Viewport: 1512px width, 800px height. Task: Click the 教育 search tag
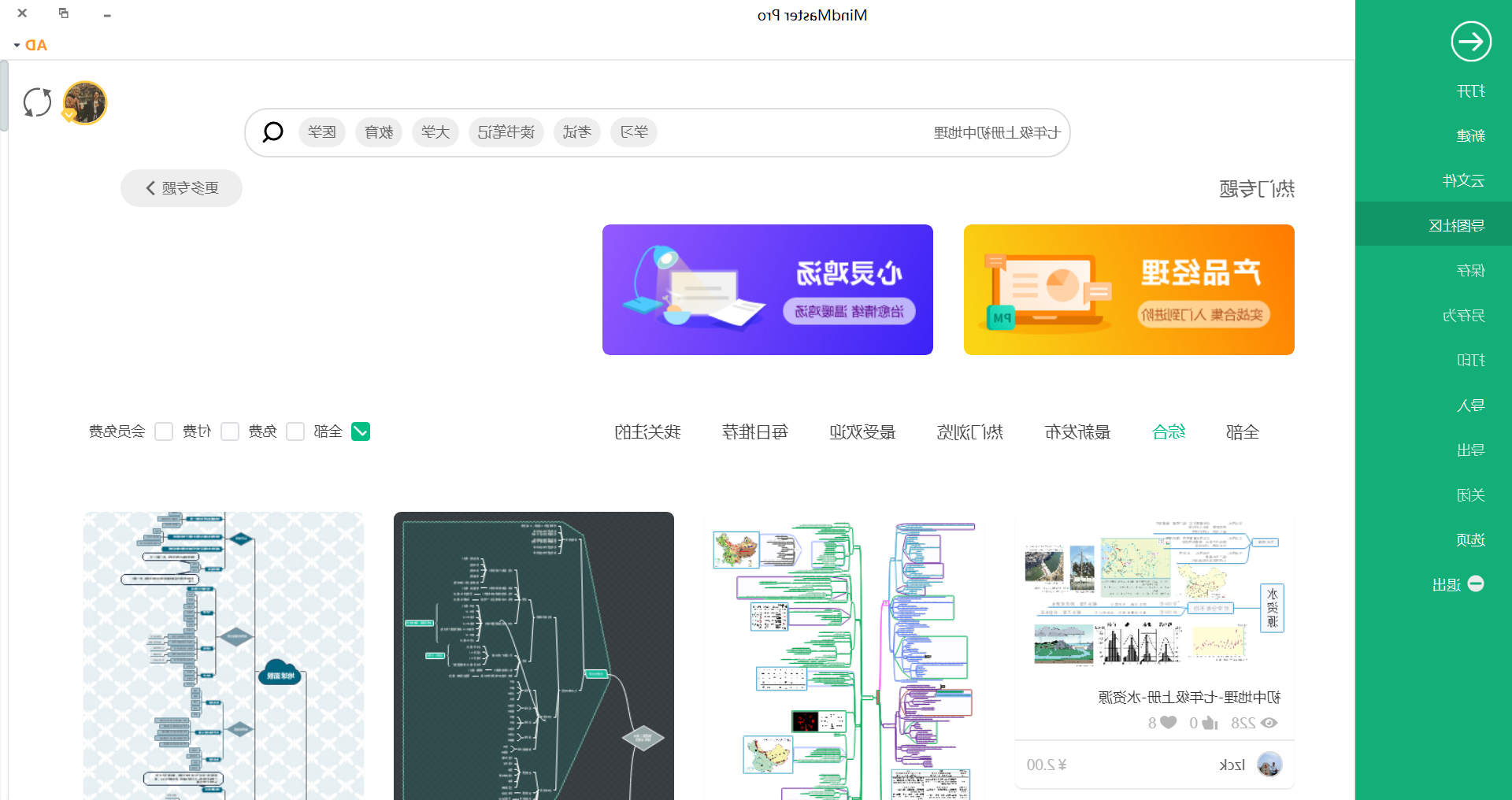(x=379, y=132)
